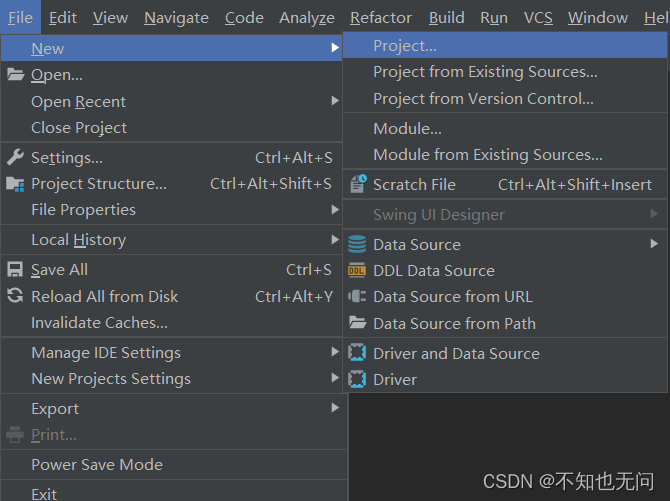
Task: Click the Data Source database icon
Action: 357,244
